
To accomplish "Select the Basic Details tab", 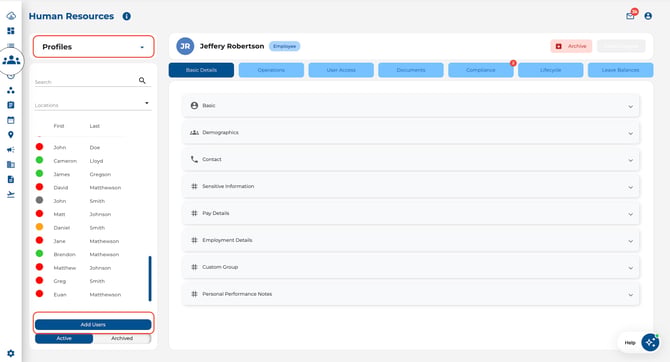I will coord(201,70).
